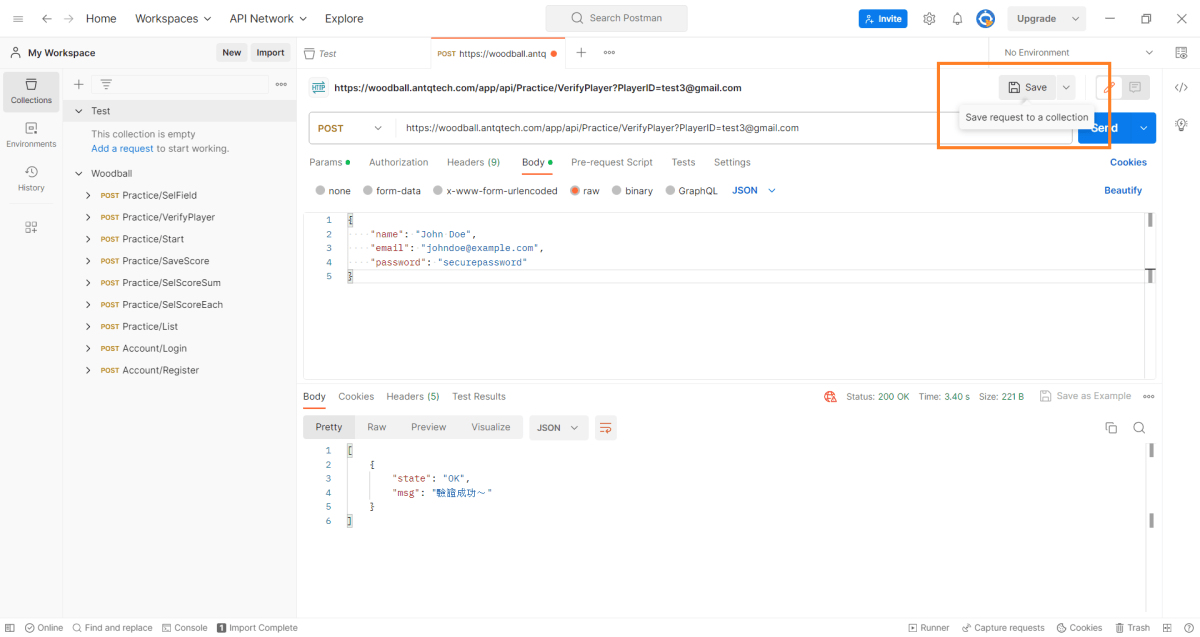Screen dimensions: 1200x637
Task: Click the request URL input field
Action: coord(735,128)
